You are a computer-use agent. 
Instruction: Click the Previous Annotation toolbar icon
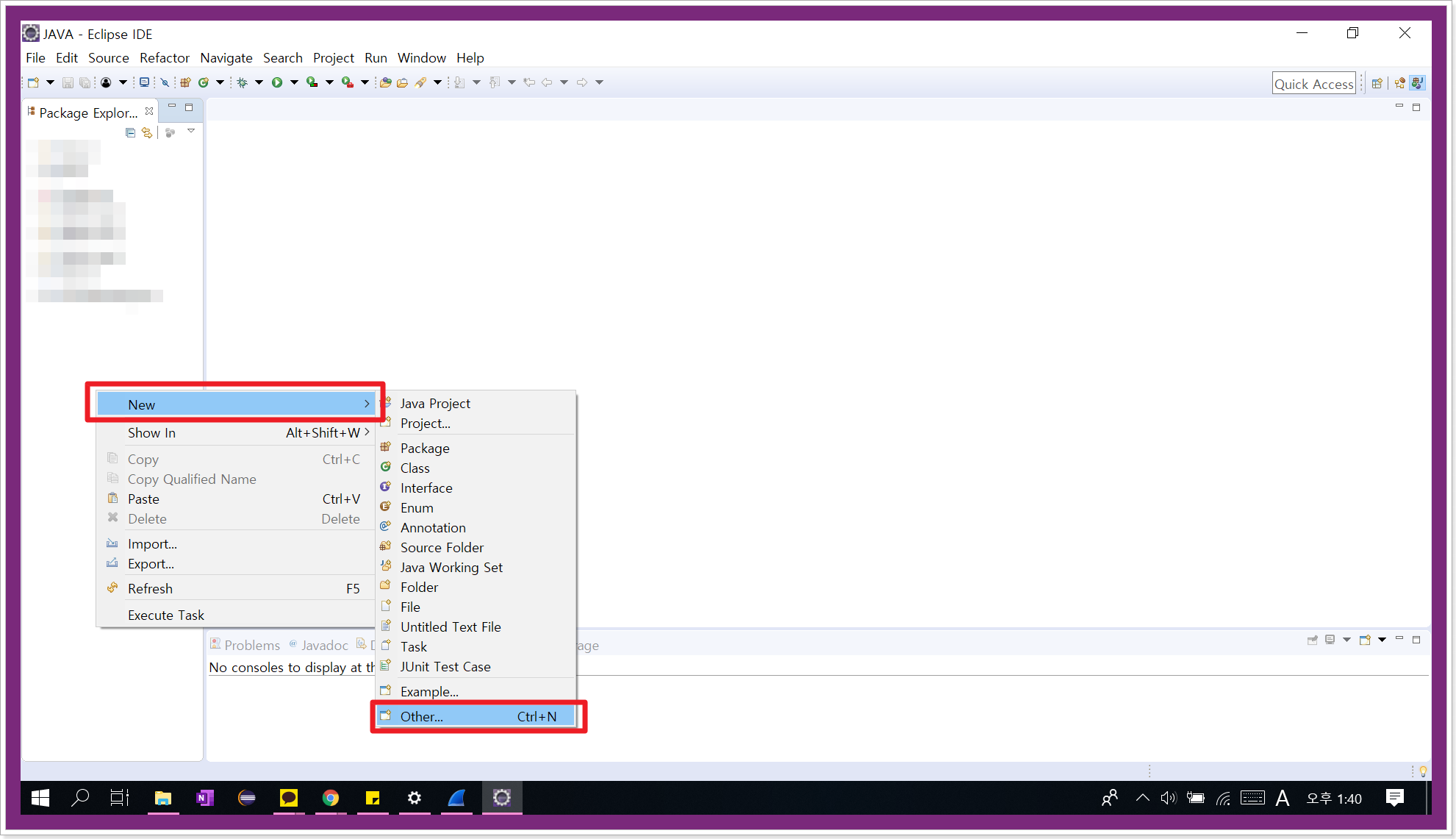[x=495, y=82]
